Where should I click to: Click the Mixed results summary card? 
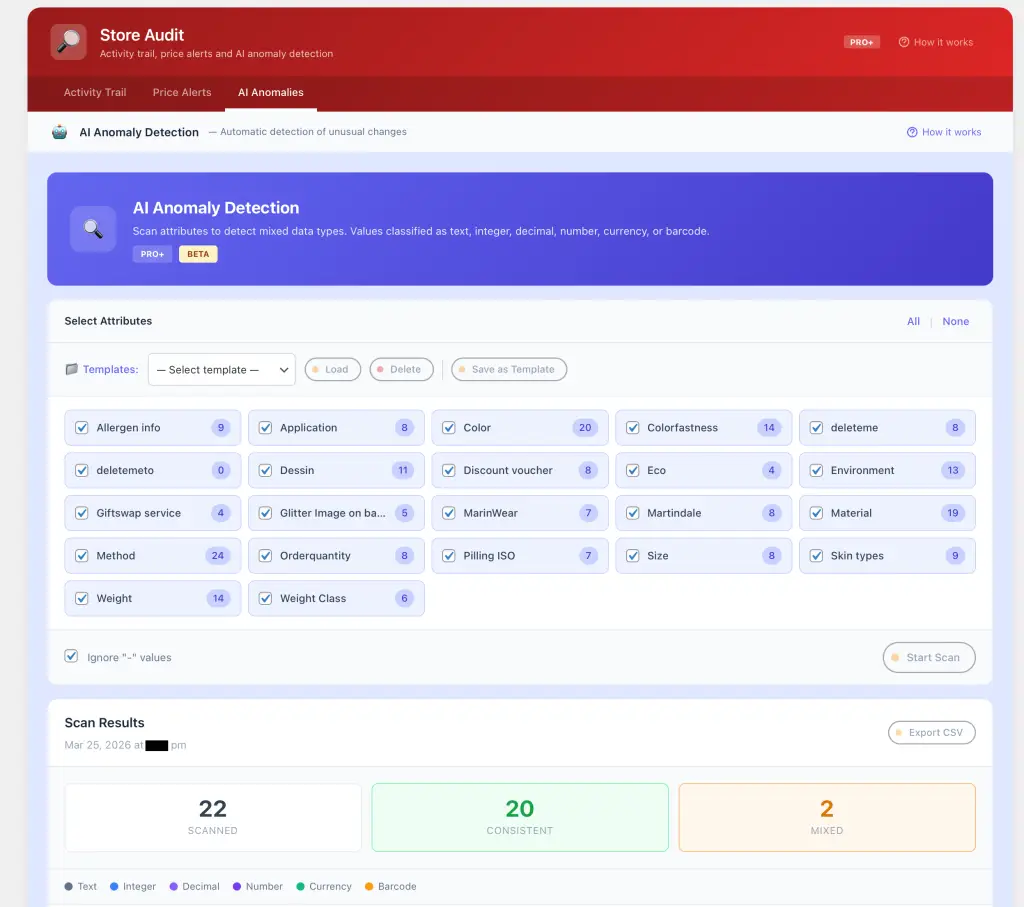pyautogui.click(x=826, y=817)
